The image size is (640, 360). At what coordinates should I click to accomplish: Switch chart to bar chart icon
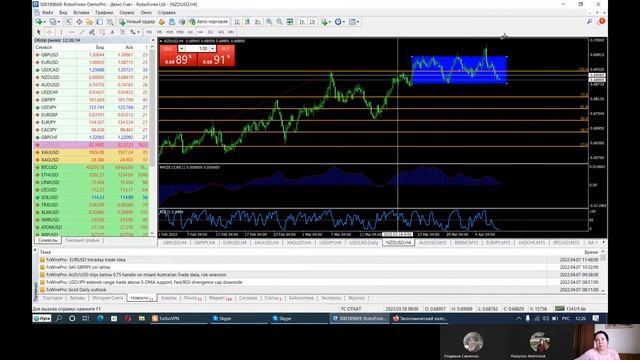pyautogui.click(x=237, y=22)
